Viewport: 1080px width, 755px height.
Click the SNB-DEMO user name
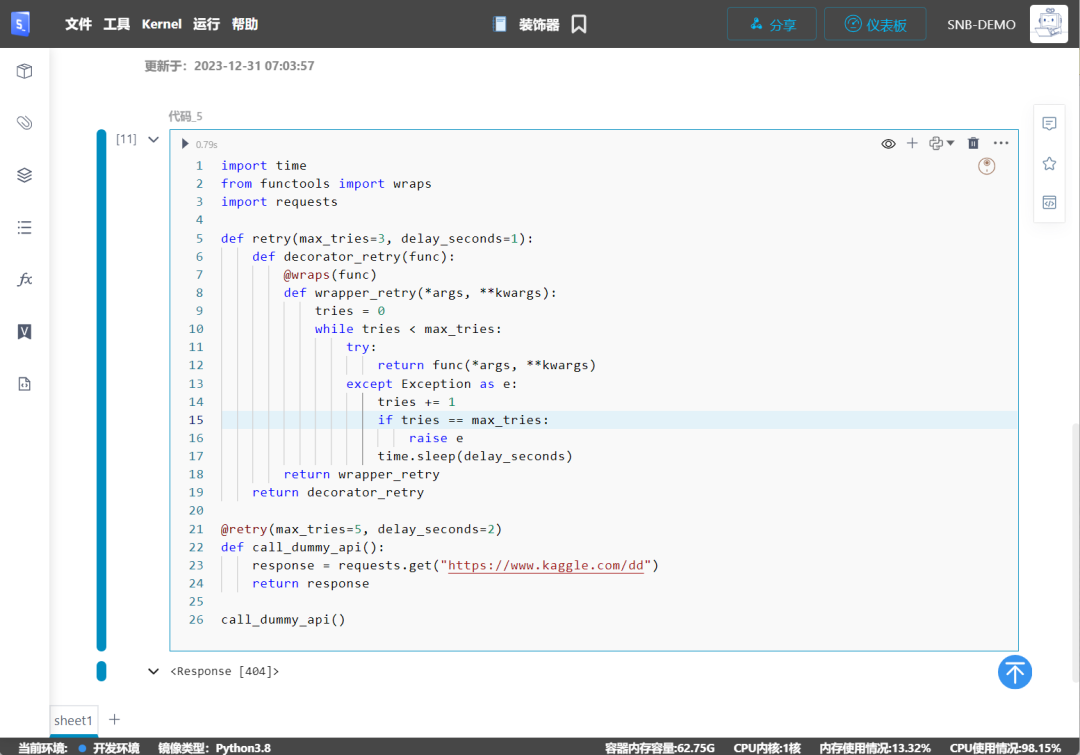pos(981,25)
